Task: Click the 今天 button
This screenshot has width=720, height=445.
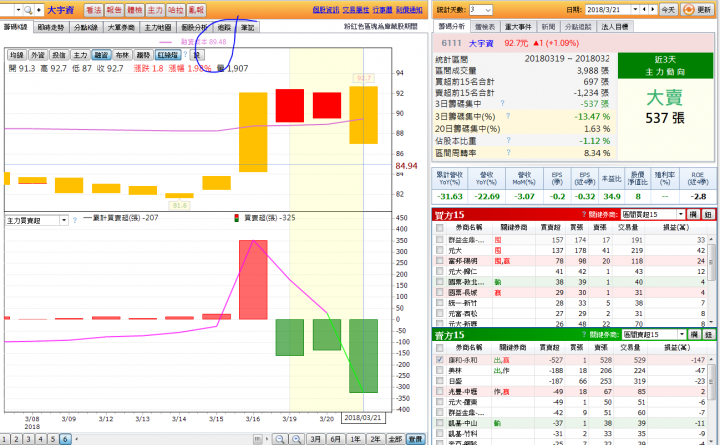Action: (668, 10)
